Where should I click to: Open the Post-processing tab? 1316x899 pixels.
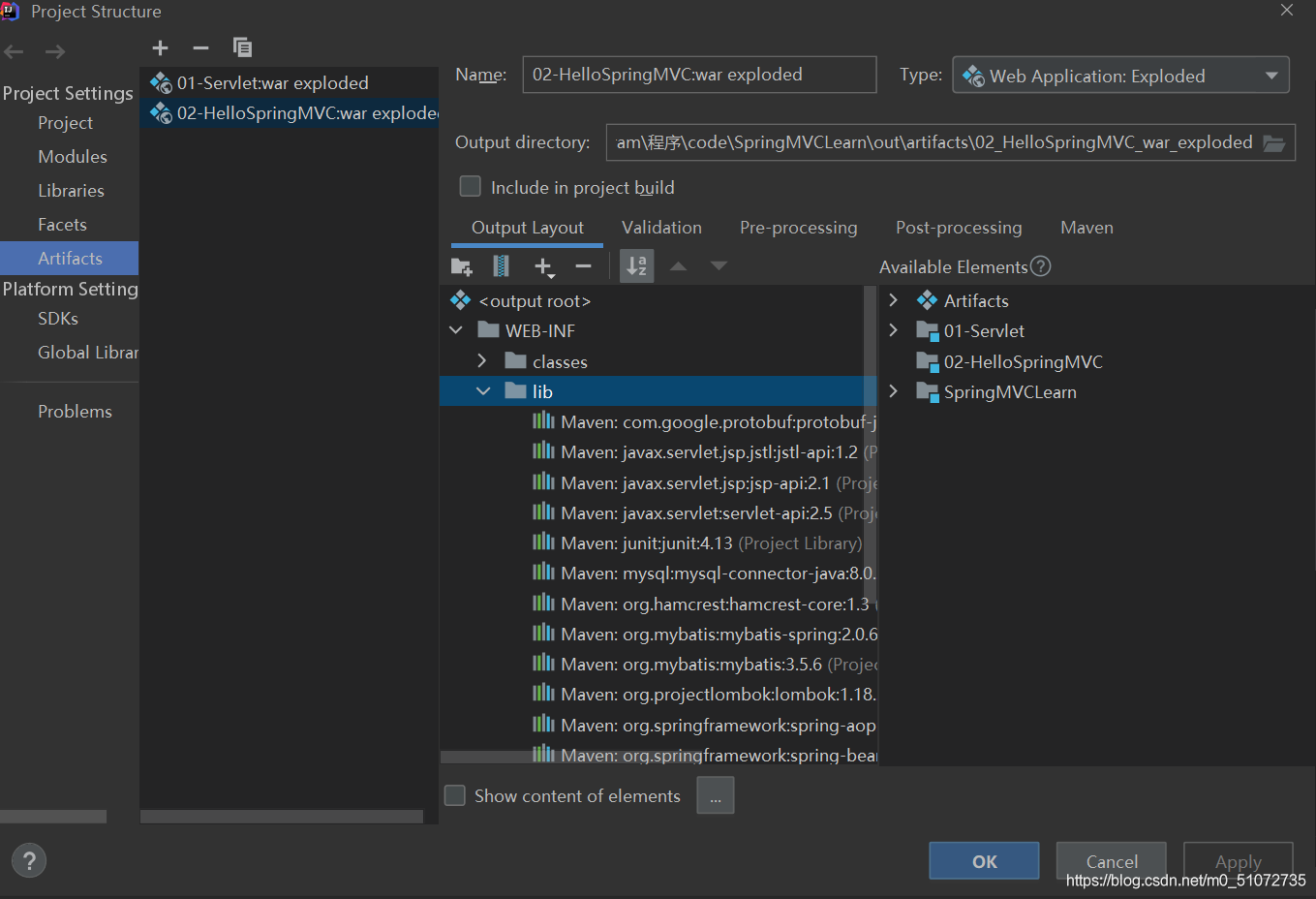coord(959,228)
